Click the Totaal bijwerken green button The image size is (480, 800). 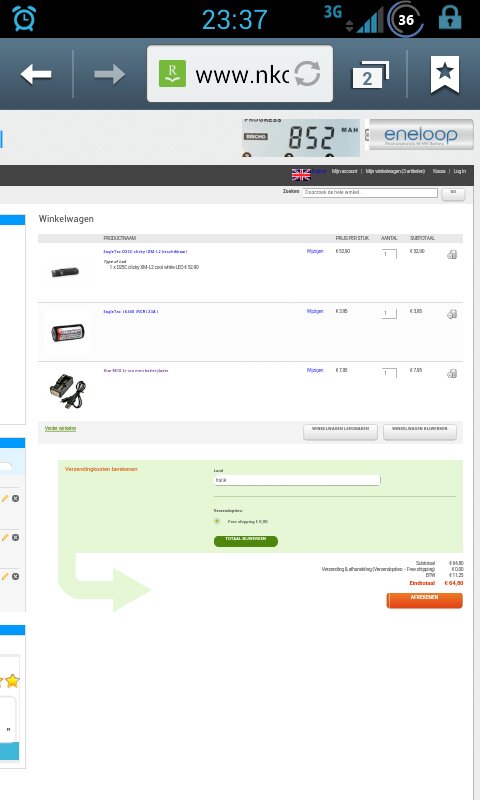(246, 541)
